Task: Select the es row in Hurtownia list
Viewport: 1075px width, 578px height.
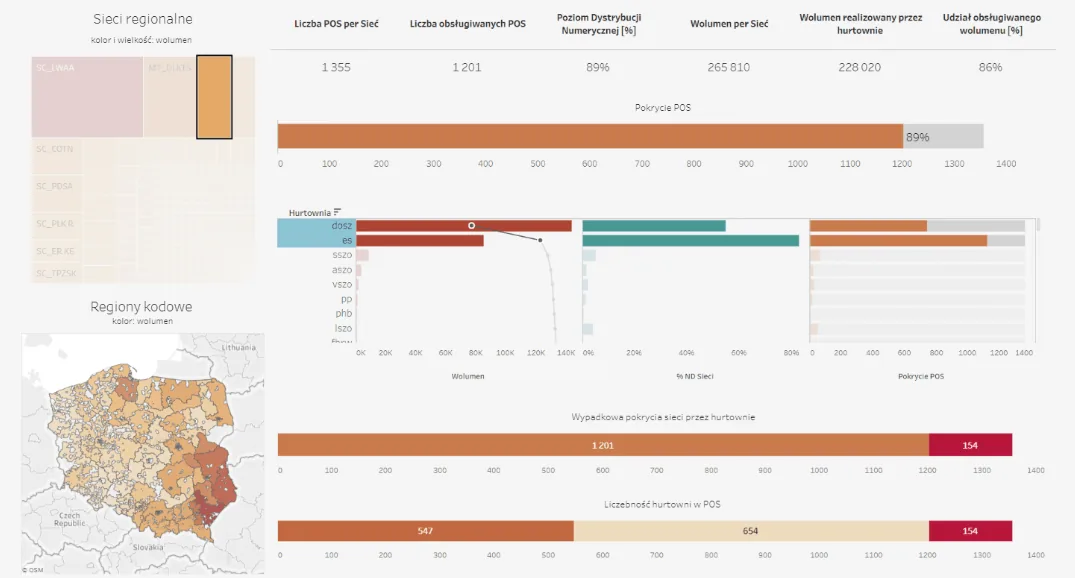Action: (315, 240)
